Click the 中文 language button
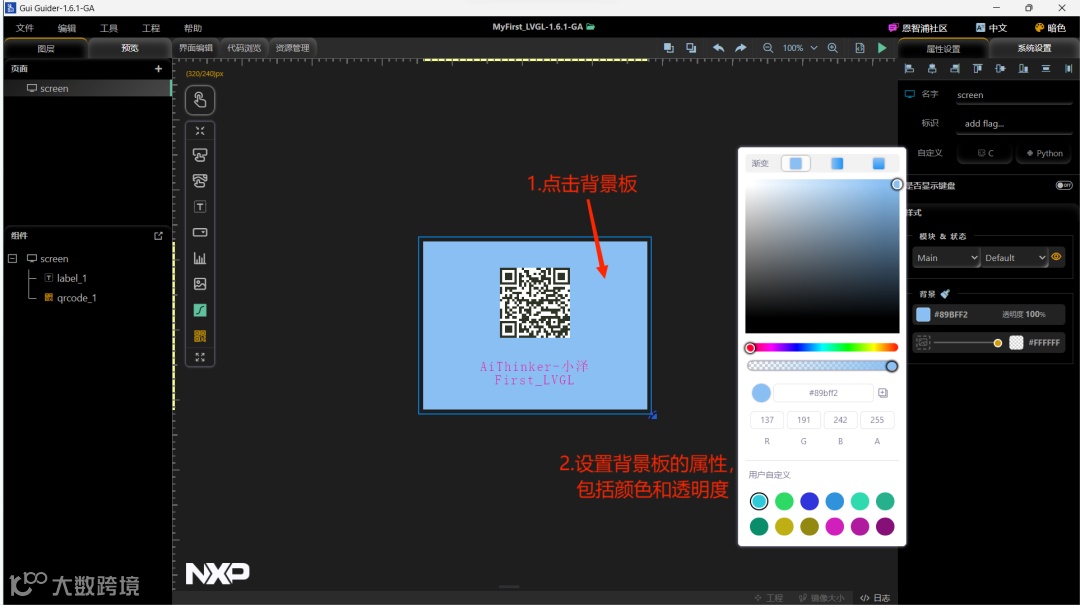This screenshot has width=1080, height=605. click(x=991, y=27)
